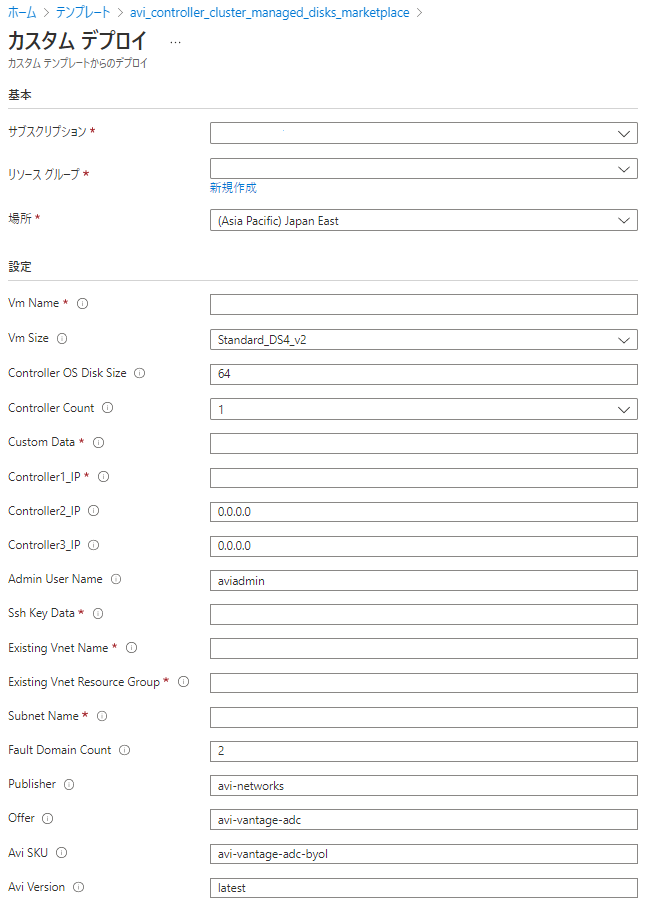The height and width of the screenshot is (908, 646).
Task: Focus the Vm Name input field
Action: 424,305
